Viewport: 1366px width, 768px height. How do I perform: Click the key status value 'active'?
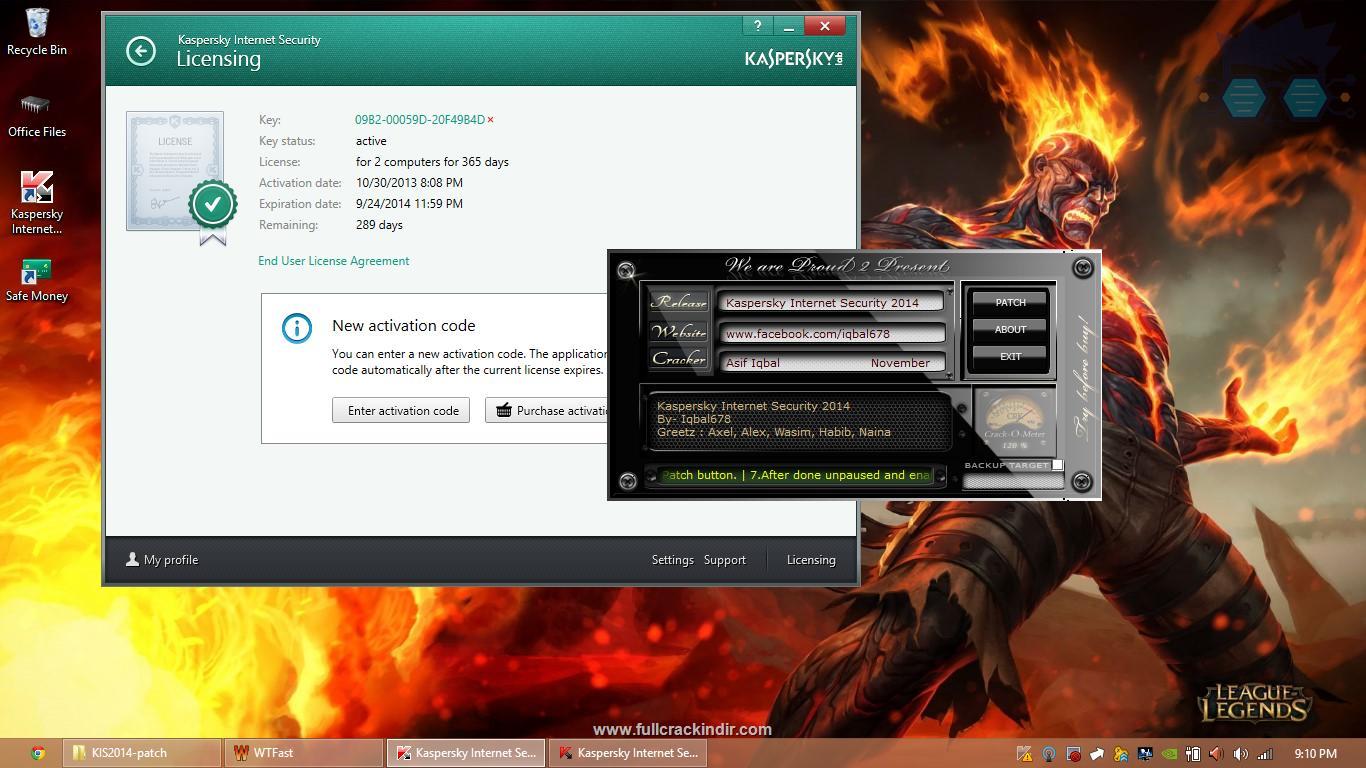point(371,141)
